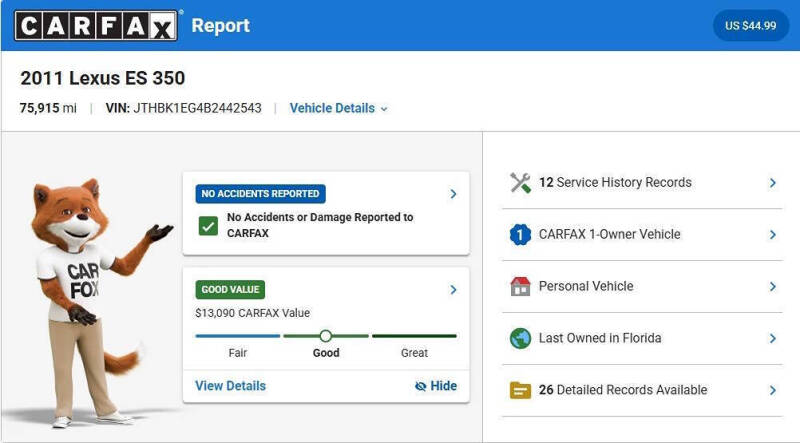Expand the No Accidents Reported chevron
The width and height of the screenshot is (800, 443).
(453, 194)
